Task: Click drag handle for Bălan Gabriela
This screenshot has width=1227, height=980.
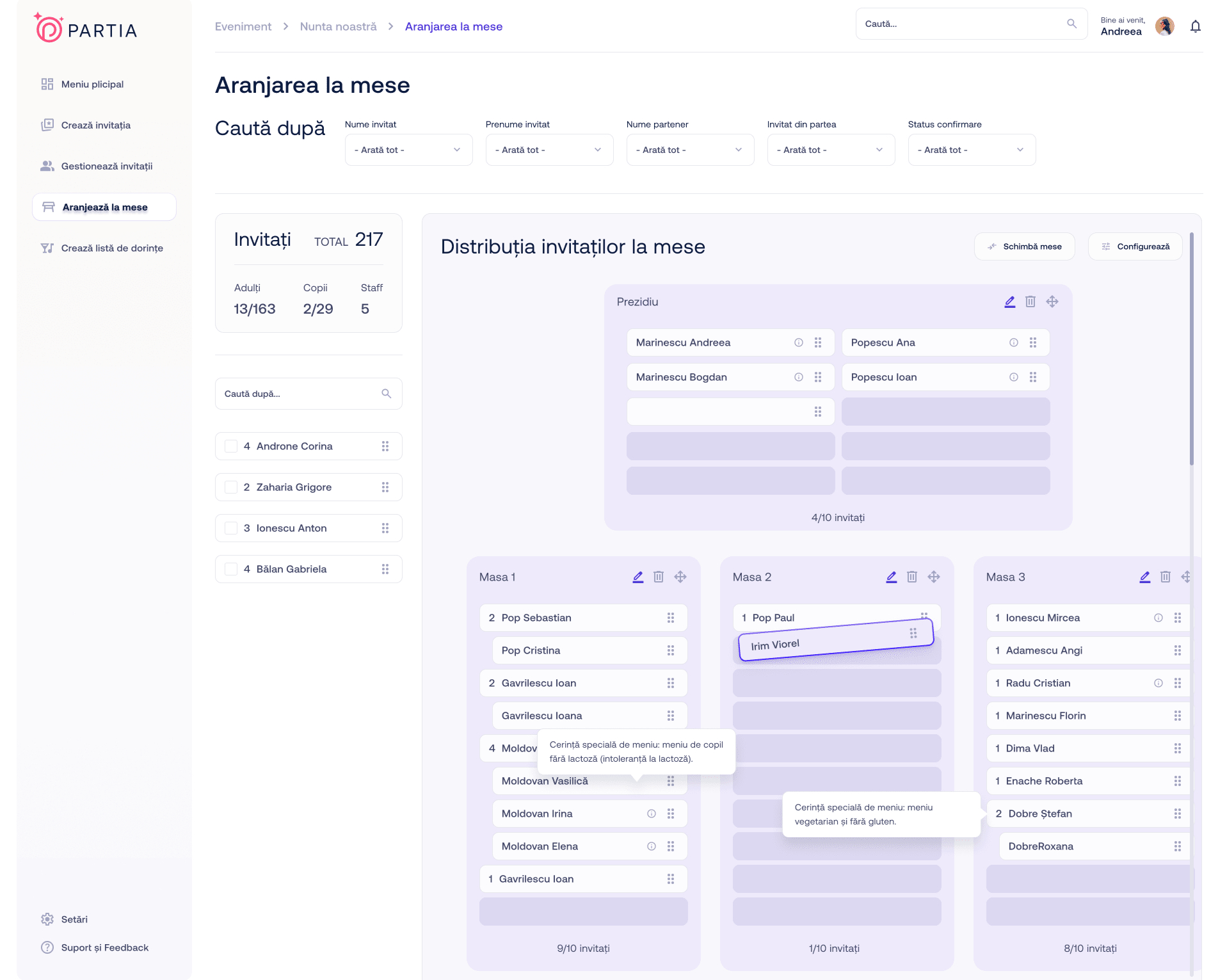Action: pyautogui.click(x=385, y=569)
